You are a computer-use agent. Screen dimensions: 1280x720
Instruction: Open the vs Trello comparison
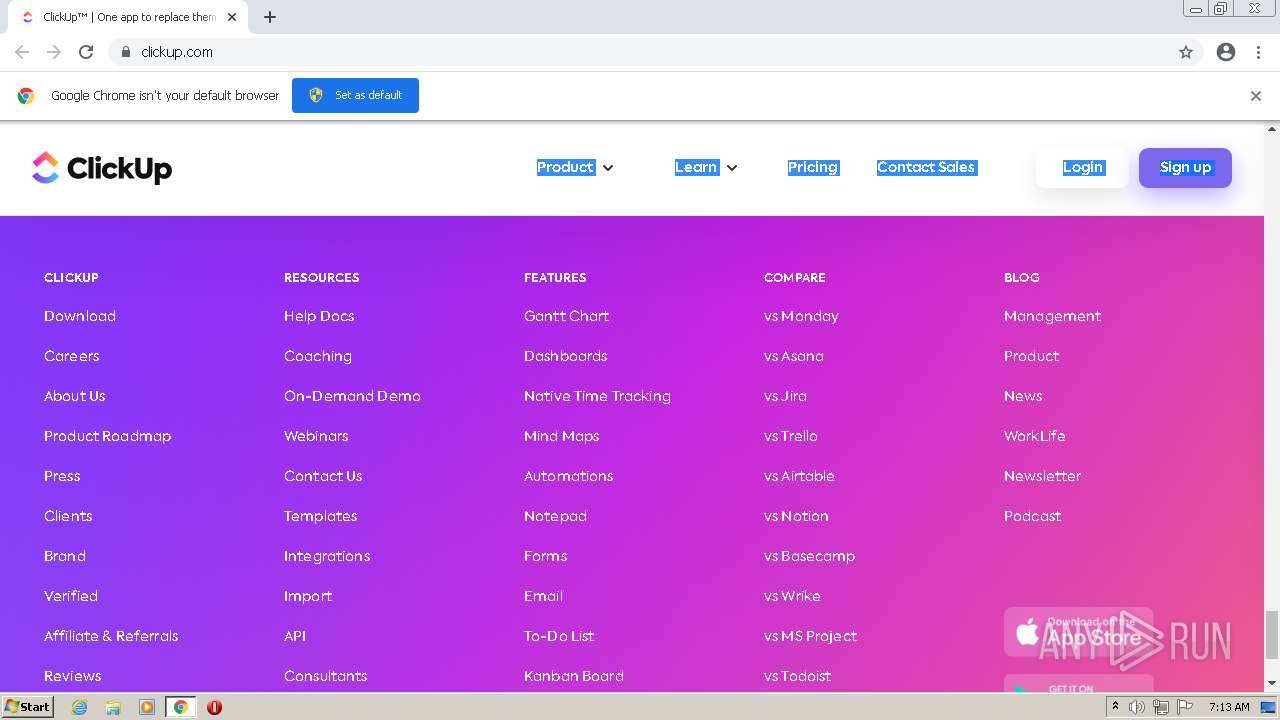(791, 436)
